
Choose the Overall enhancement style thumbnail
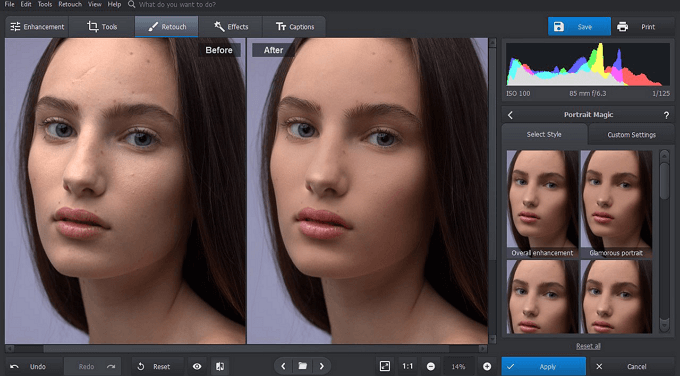pos(542,204)
